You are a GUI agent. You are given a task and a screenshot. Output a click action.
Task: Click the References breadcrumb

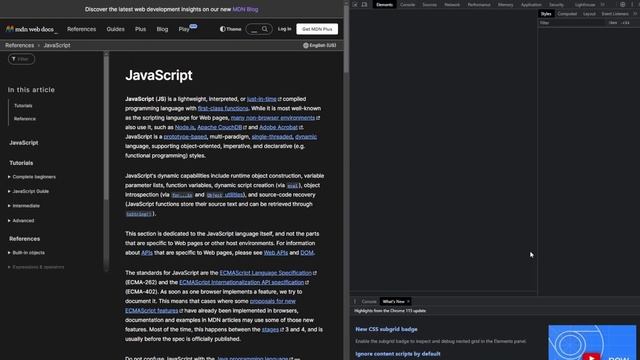point(20,45)
